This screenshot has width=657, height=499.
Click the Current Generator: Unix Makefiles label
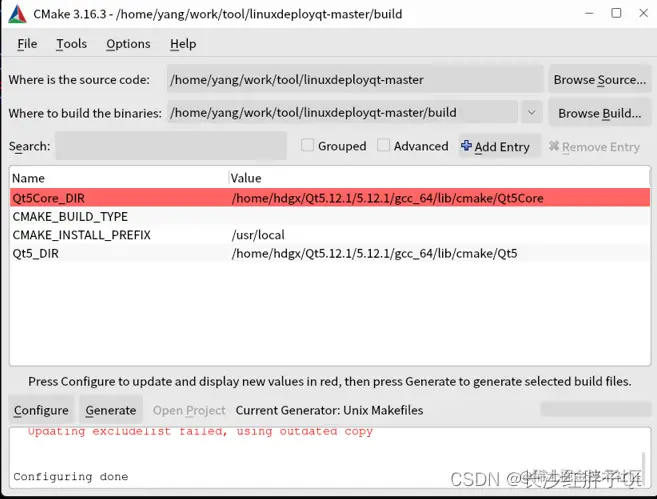tap(329, 410)
